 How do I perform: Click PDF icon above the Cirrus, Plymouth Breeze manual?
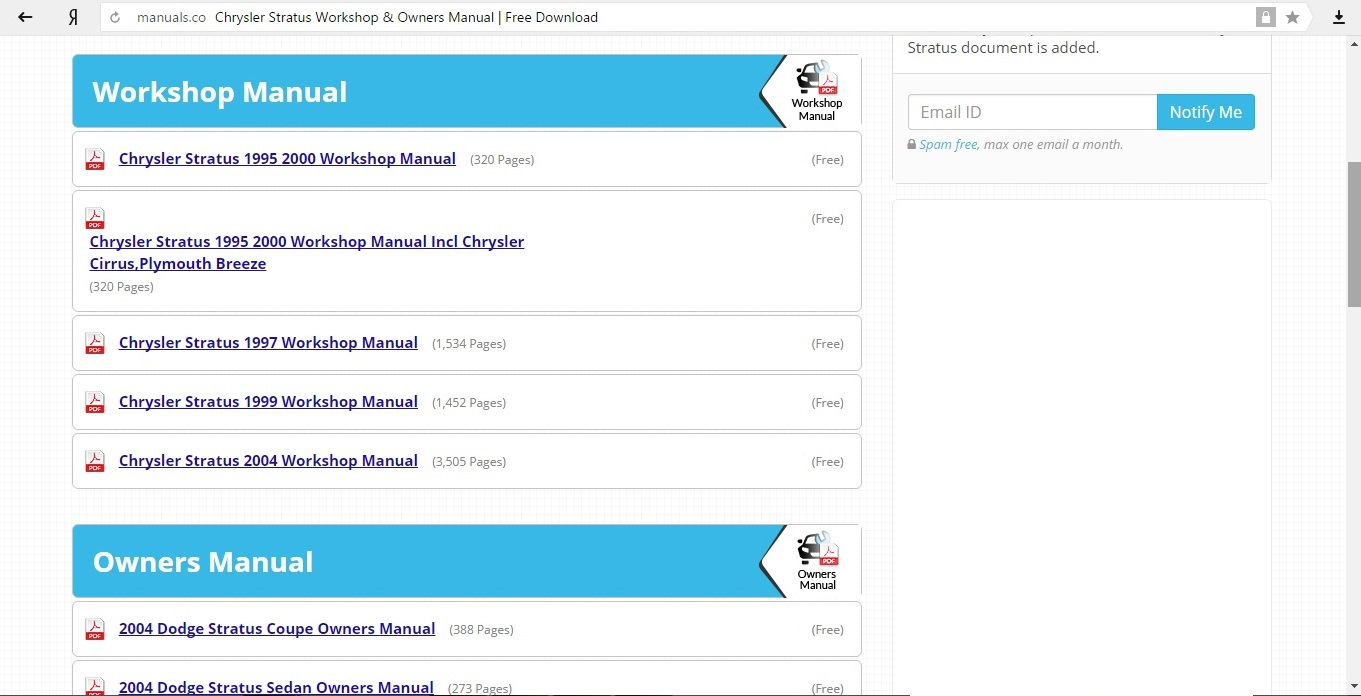coord(95,218)
